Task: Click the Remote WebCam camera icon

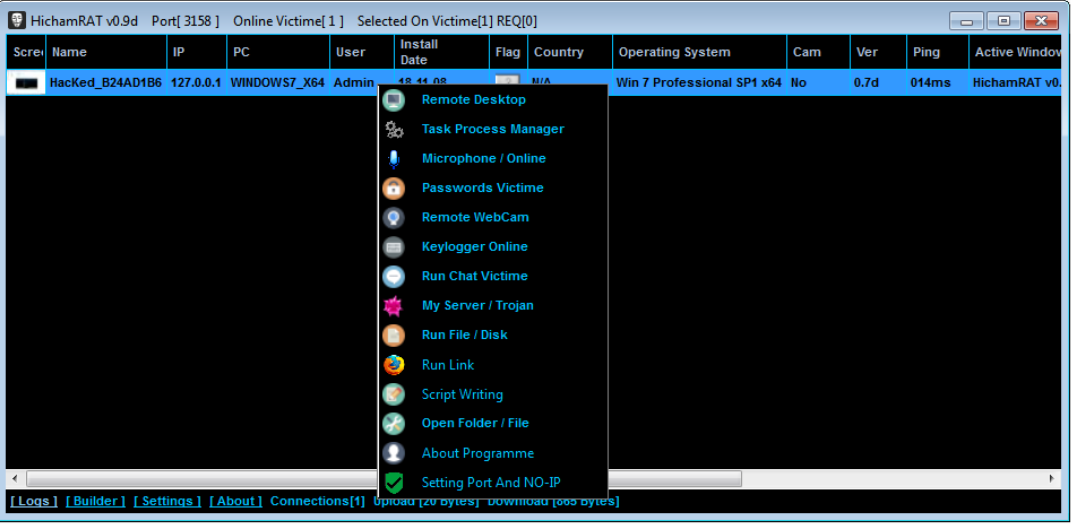Action: click(x=393, y=217)
